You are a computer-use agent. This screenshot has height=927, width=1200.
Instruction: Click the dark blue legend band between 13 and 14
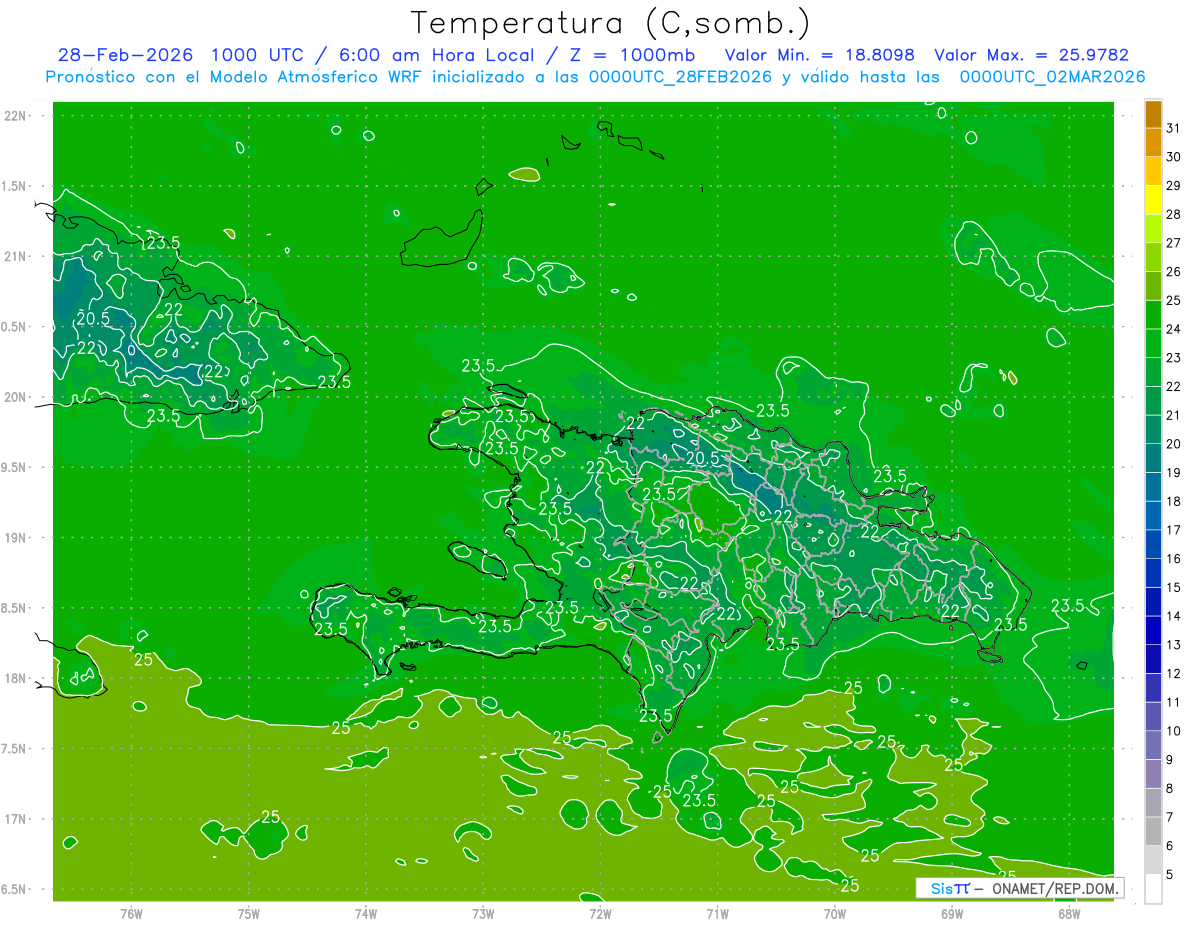[1153, 630]
